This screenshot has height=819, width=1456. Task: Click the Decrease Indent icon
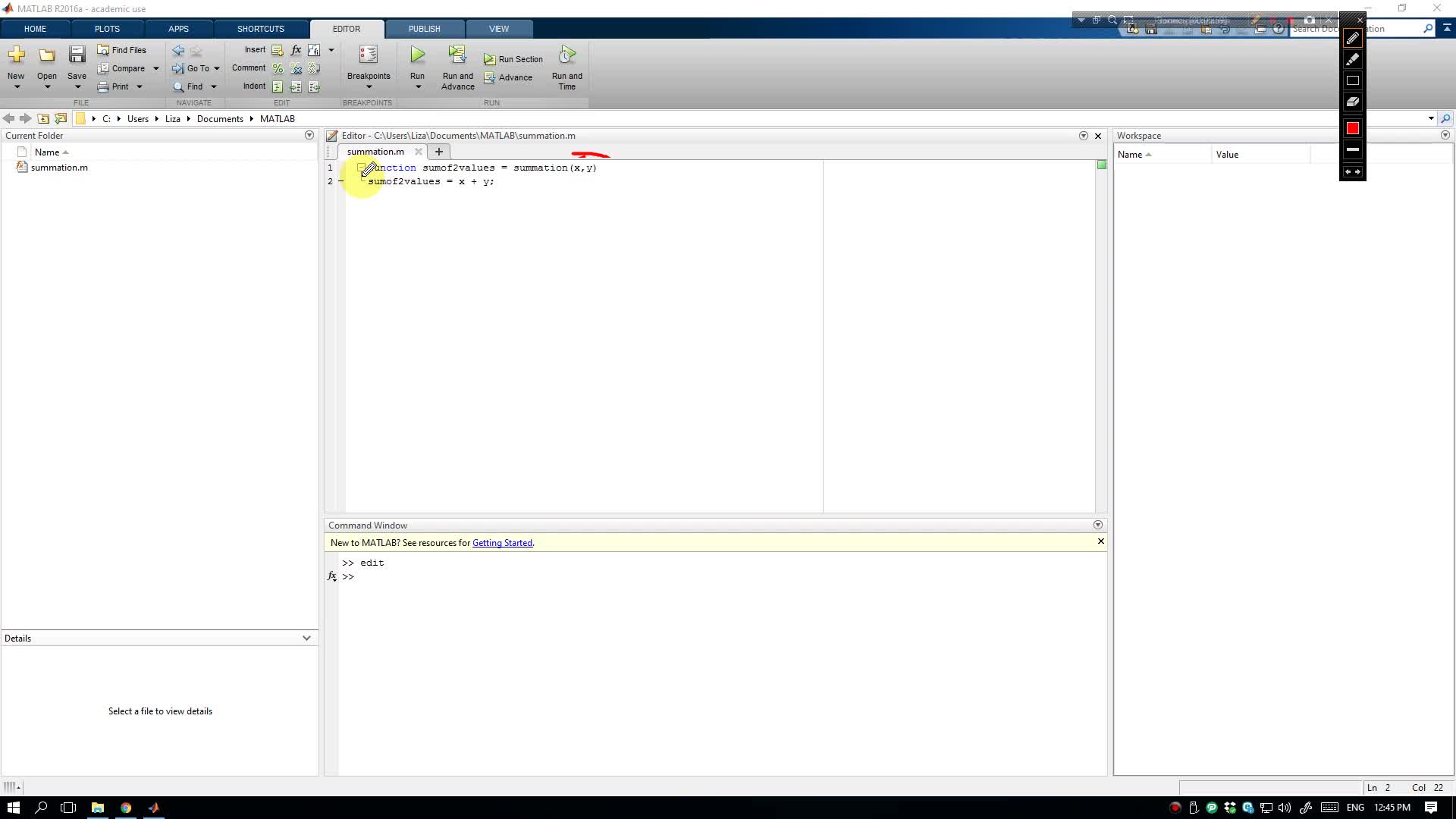(x=314, y=86)
